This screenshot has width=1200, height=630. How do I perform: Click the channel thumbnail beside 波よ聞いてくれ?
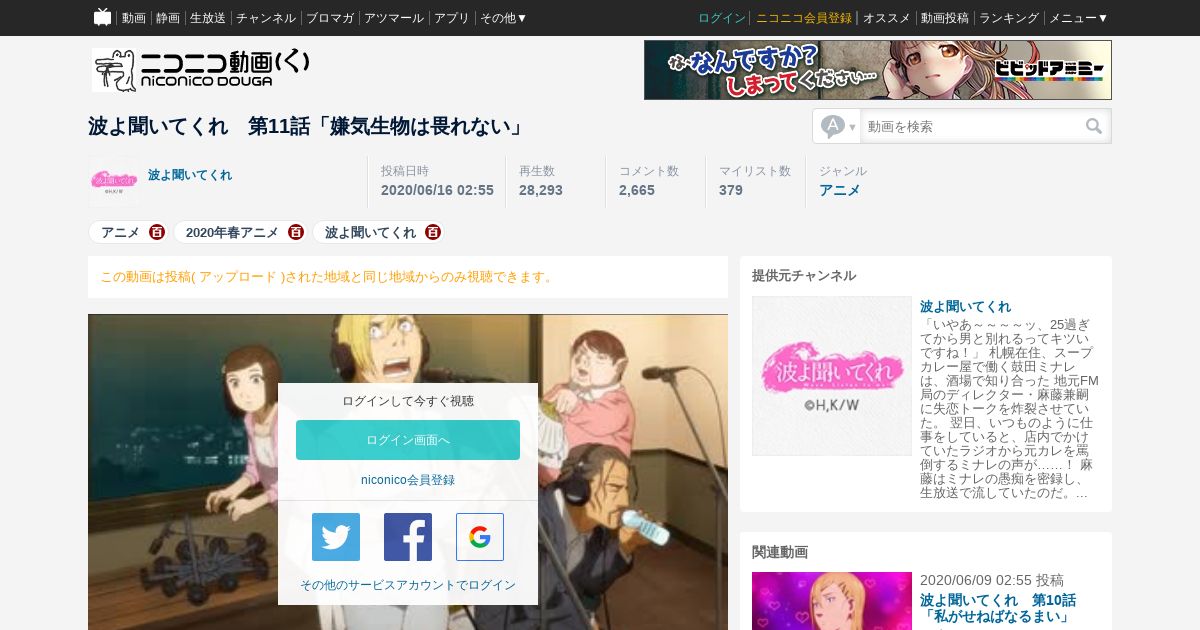114,181
